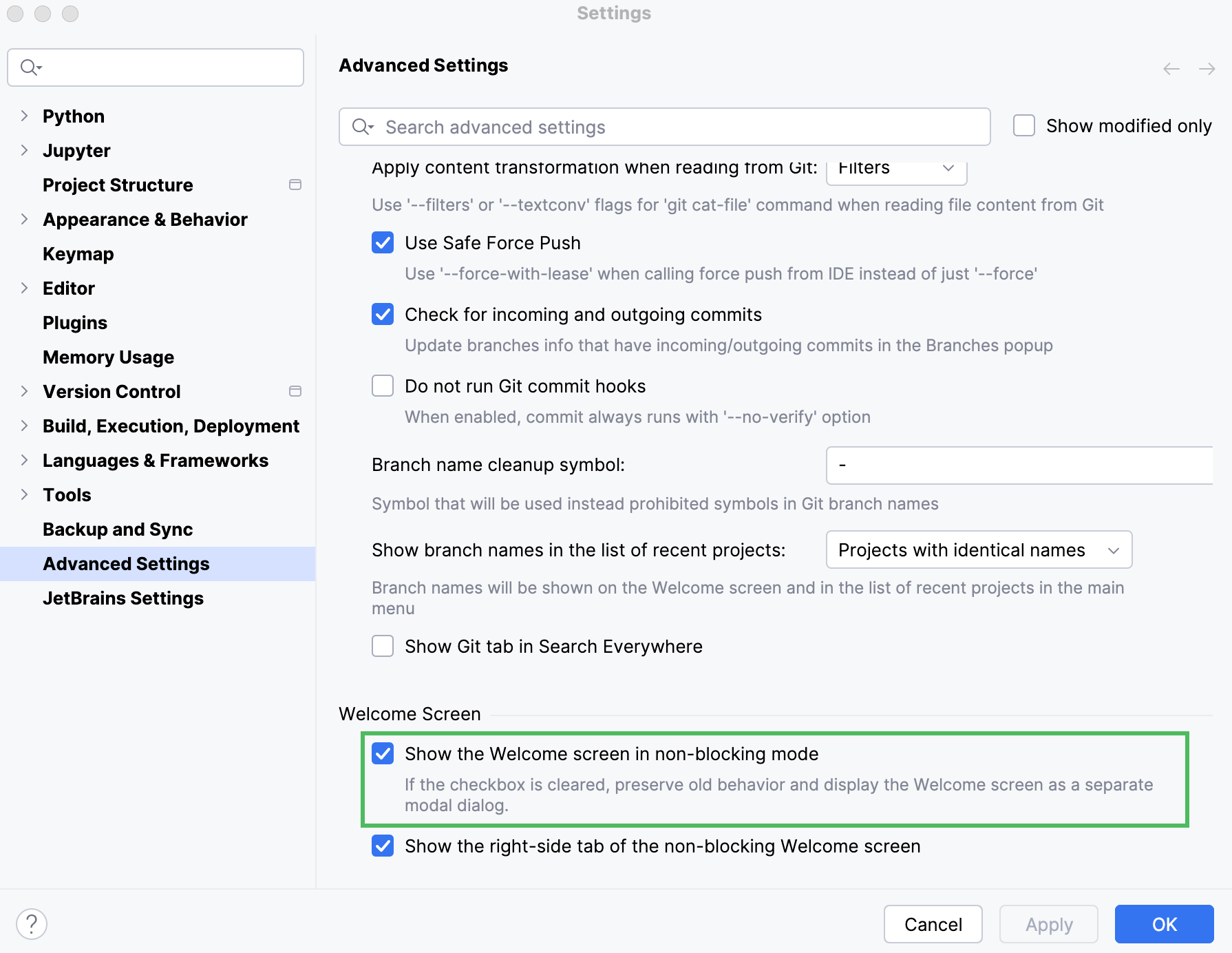1232x953 pixels.
Task: Click the help question mark icon
Action: coord(32,924)
